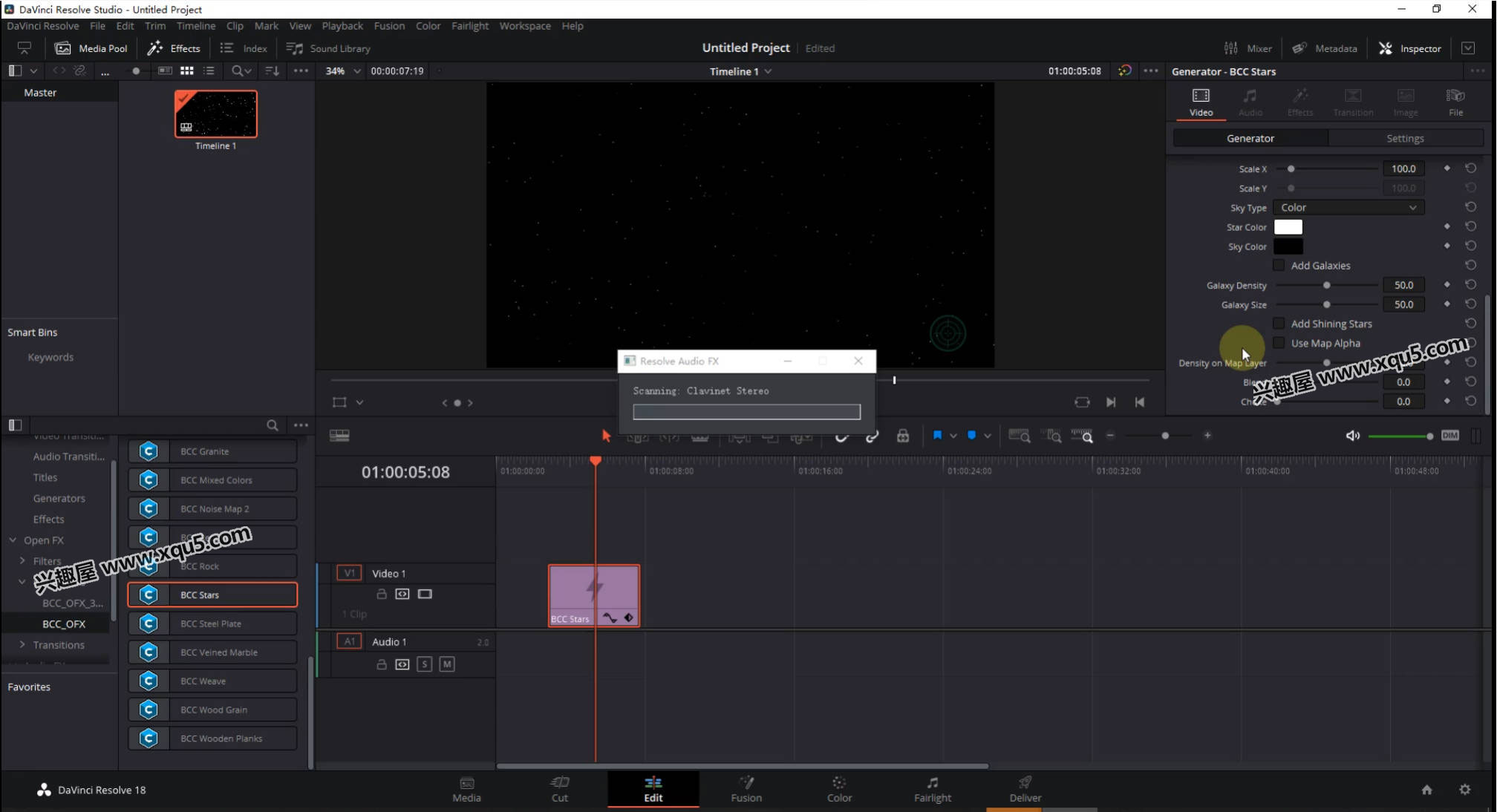Open the Star Color swatch
1497x812 pixels.
pyautogui.click(x=1288, y=227)
